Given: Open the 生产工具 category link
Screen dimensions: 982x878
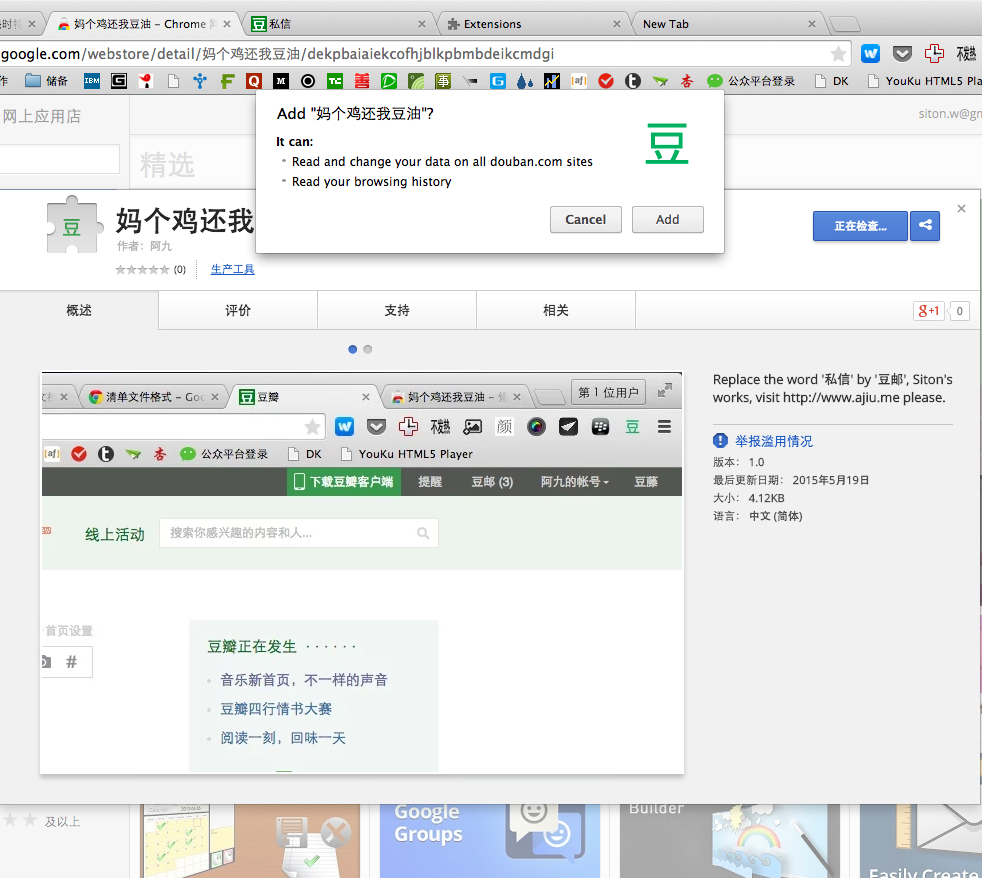Looking at the screenshot, I should point(232,270).
